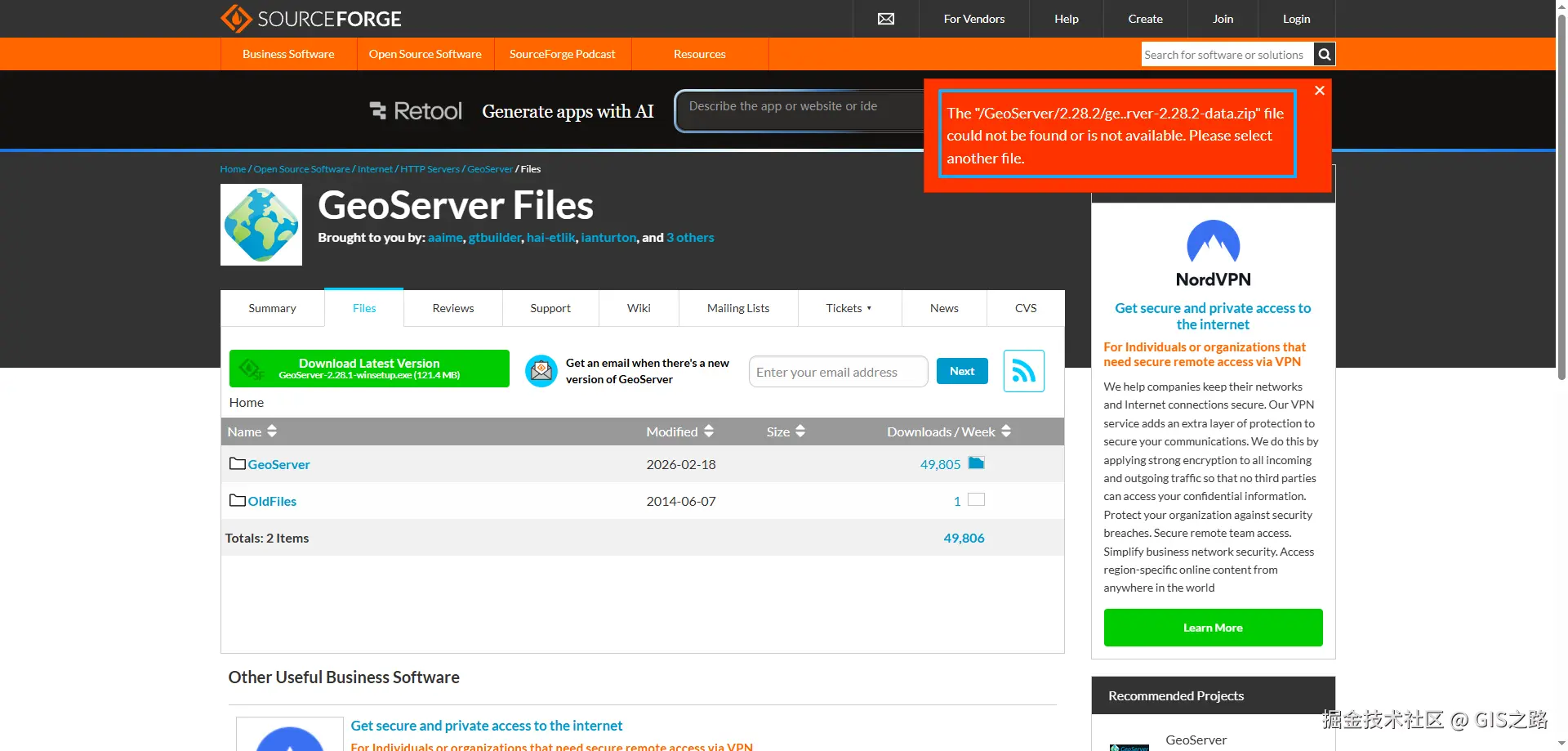Click OldFiles downloads chart icon
This screenshot has height=751, width=1568.
pos(976,499)
